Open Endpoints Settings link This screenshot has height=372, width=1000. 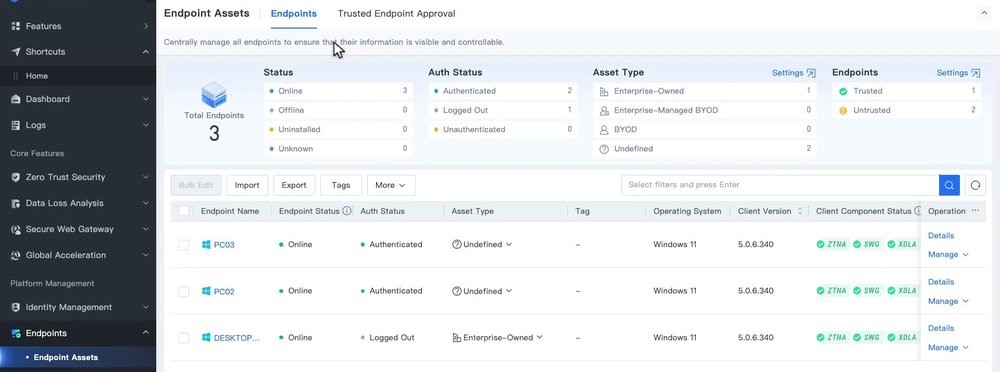coord(958,73)
